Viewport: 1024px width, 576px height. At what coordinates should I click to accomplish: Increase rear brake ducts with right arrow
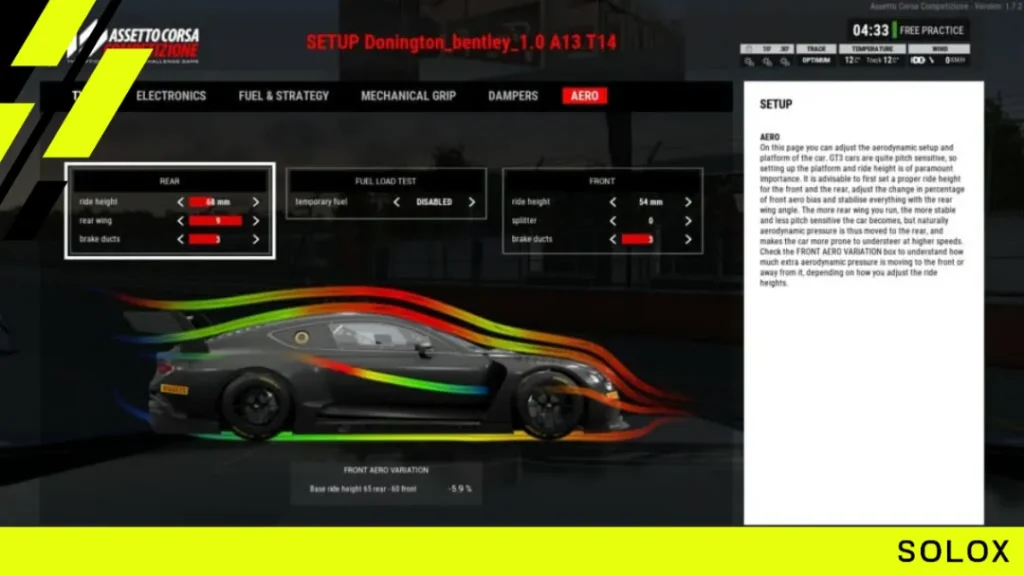click(256, 239)
